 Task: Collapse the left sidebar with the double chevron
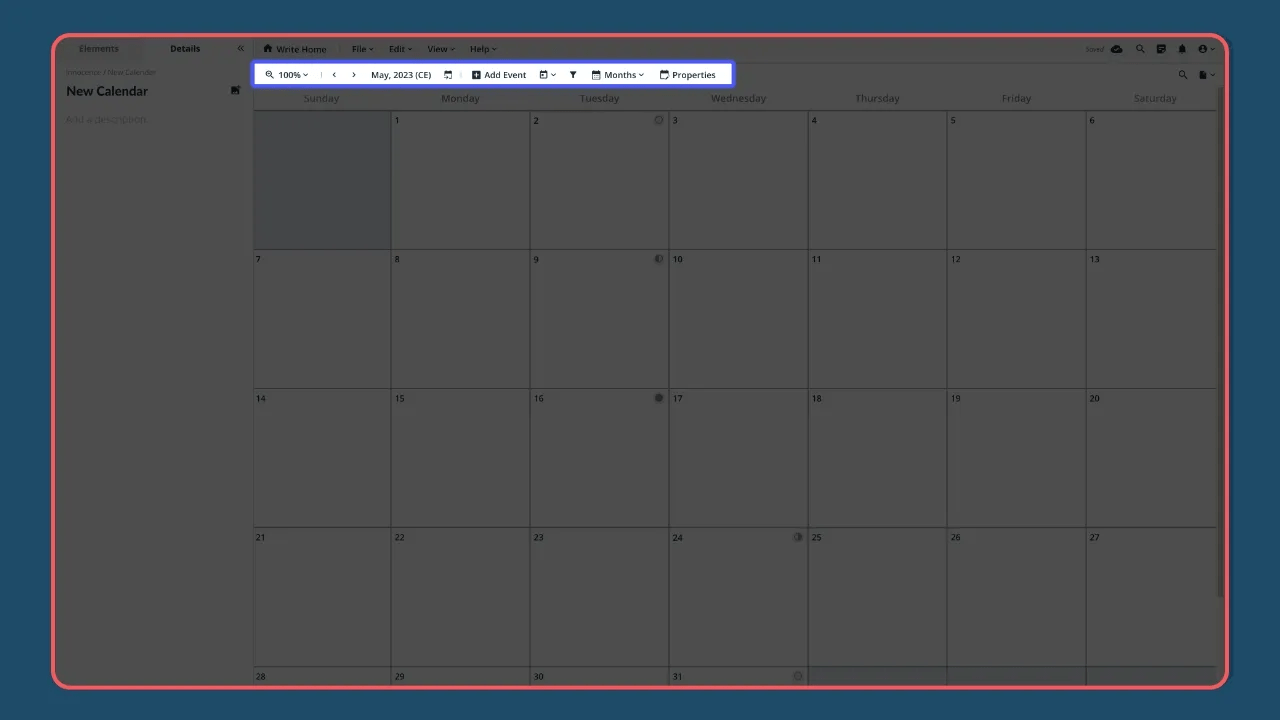(x=240, y=48)
